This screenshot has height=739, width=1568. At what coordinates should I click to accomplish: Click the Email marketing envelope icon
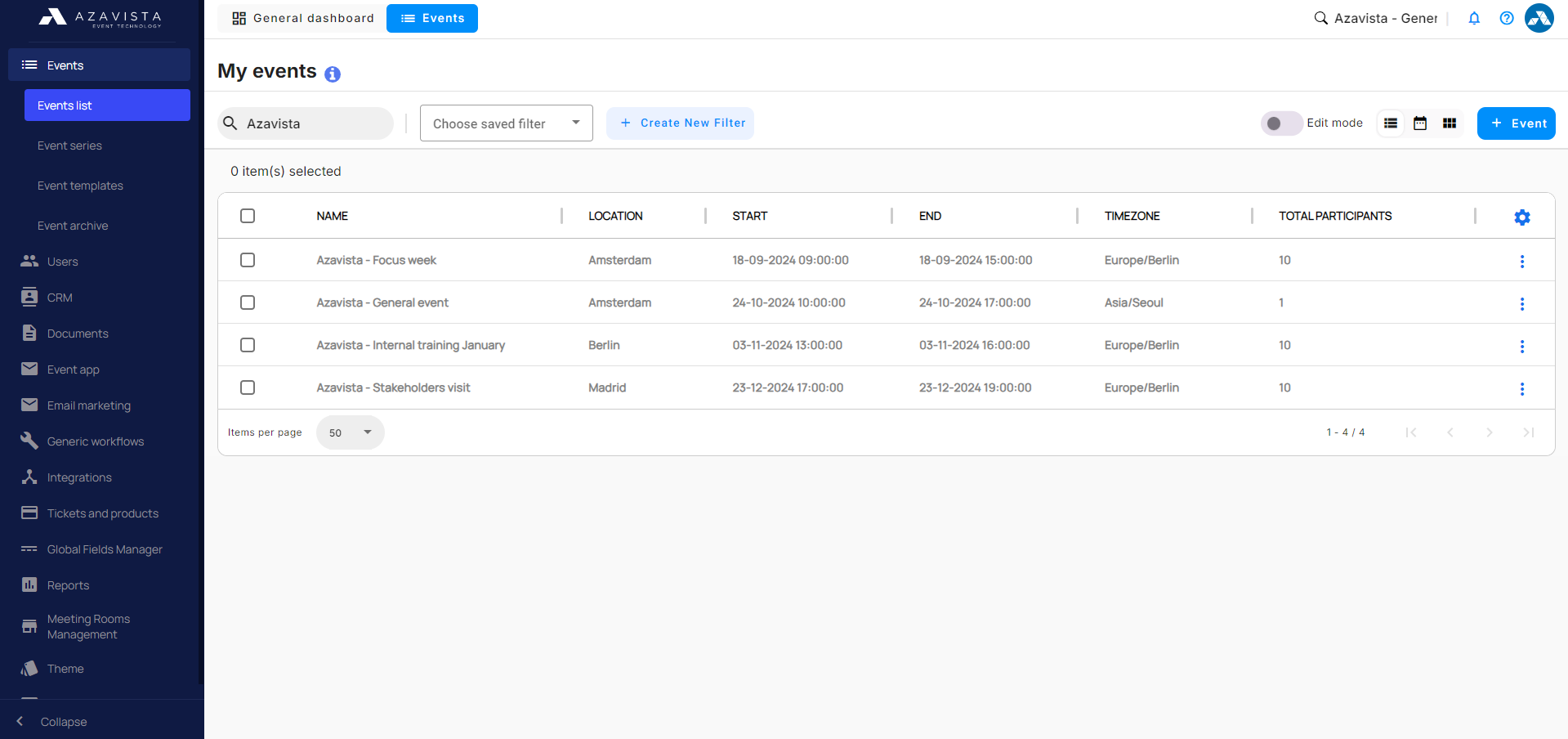(29, 405)
